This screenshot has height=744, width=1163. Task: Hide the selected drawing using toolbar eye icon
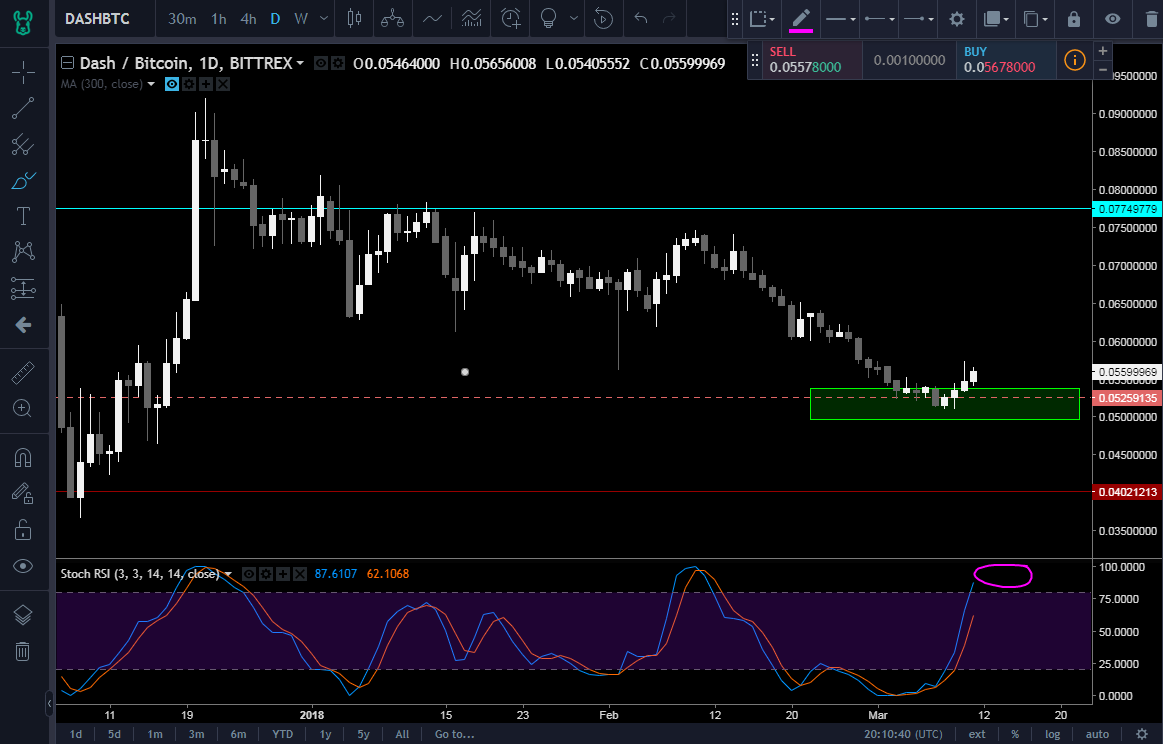[1113, 19]
